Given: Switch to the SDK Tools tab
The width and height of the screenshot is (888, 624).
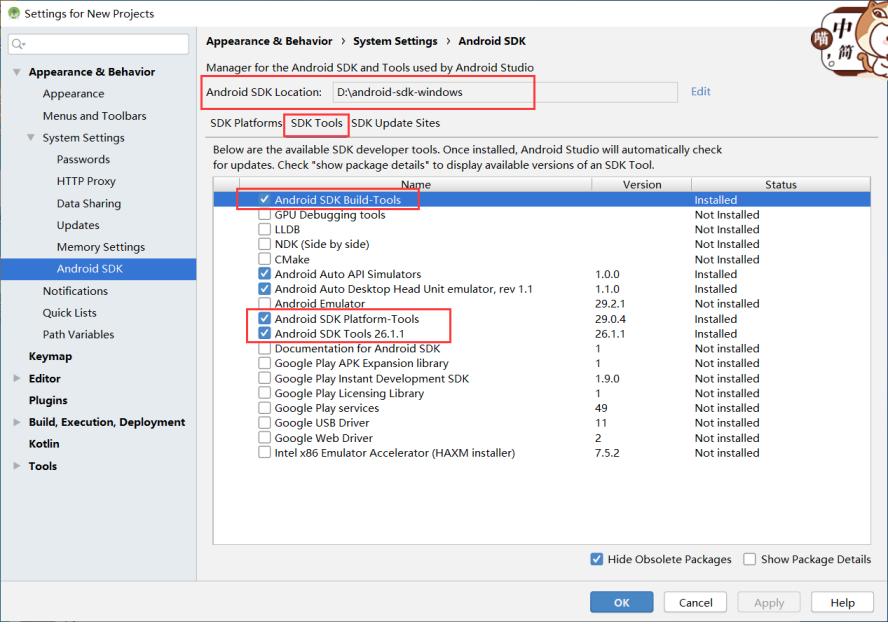Looking at the screenshot, I should (x=317, y=123).
